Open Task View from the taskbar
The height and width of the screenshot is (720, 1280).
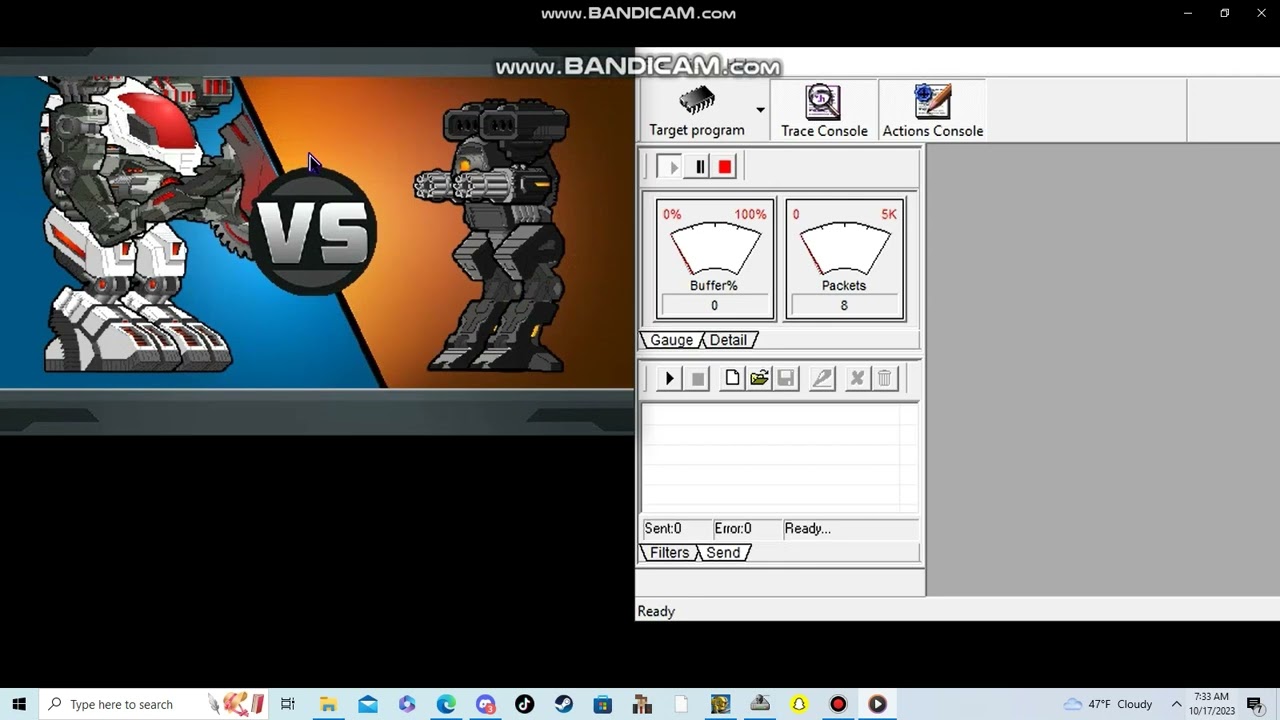[288, 704]
